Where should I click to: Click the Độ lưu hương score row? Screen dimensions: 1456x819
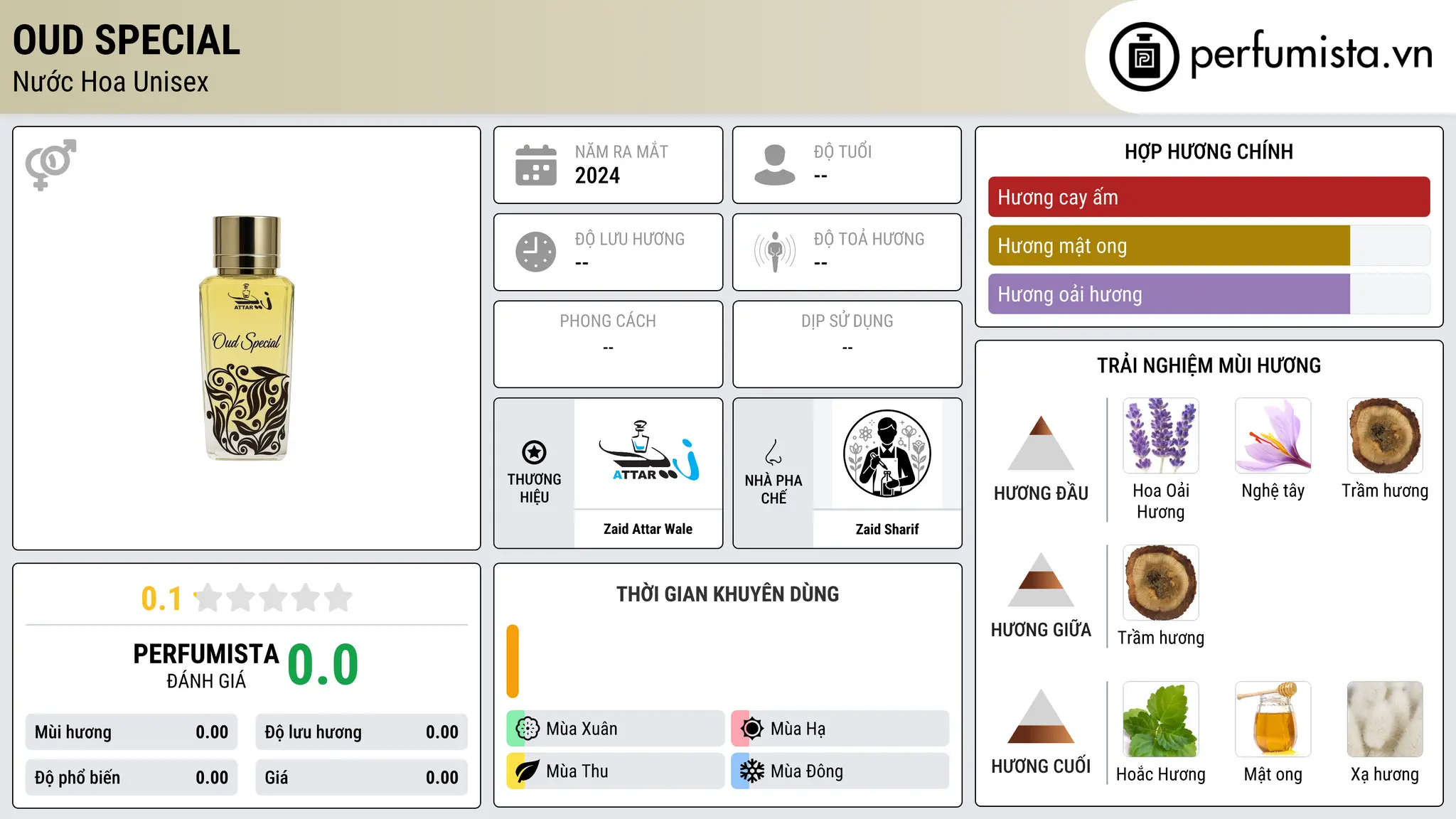tap(361, 732)
